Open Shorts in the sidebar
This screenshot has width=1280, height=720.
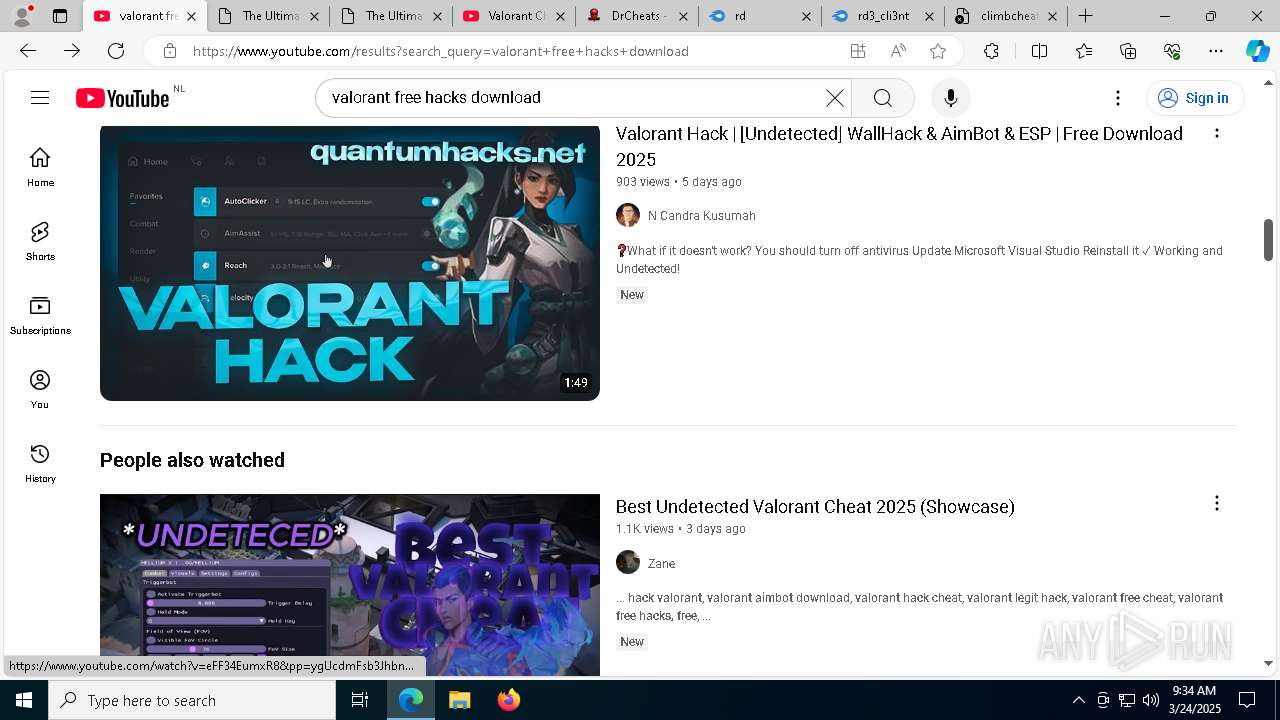click(40, 241)
